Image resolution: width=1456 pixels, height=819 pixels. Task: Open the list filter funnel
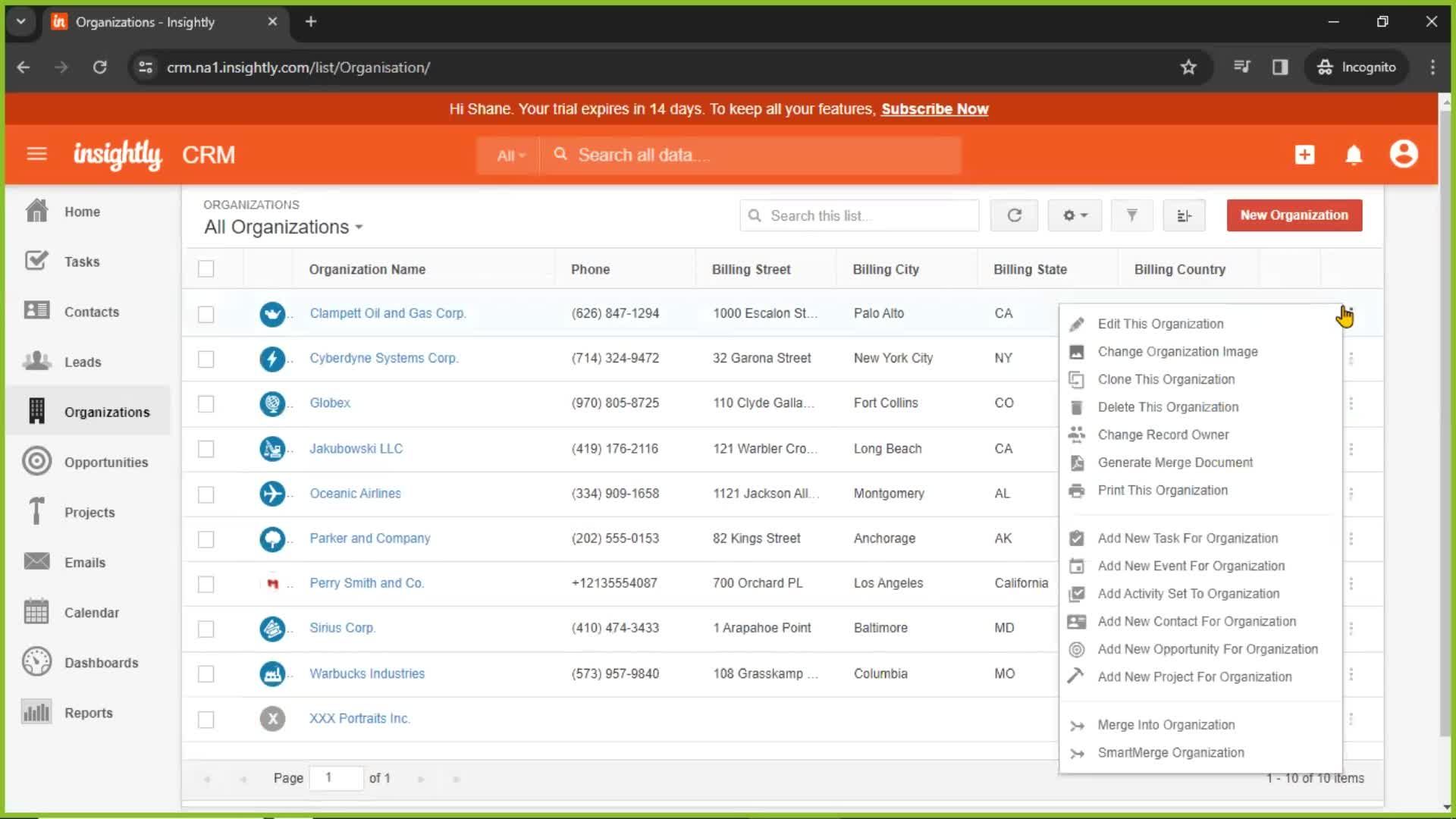(x=1131, y=215)
